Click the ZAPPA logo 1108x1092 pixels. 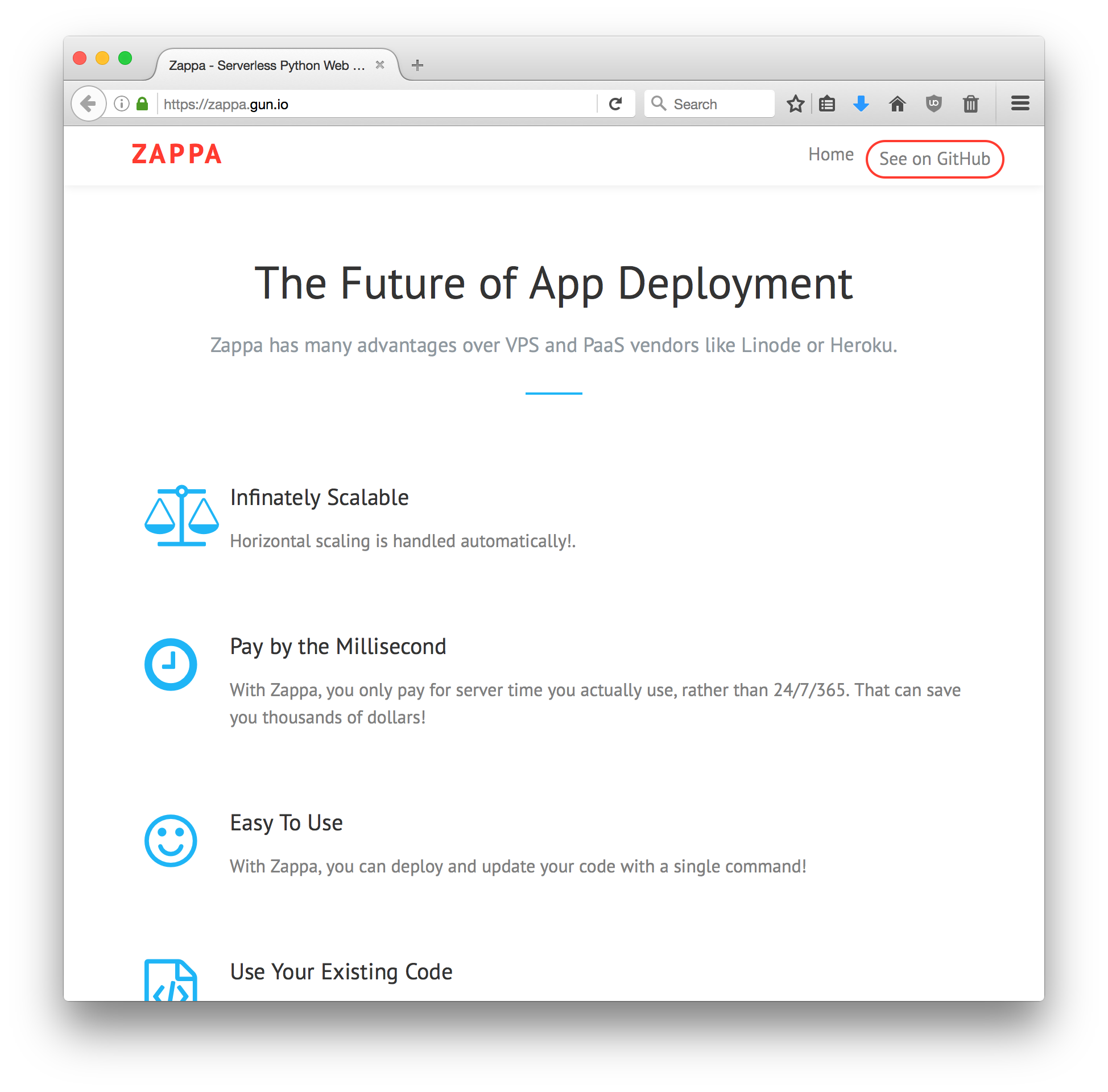(177, 154)
